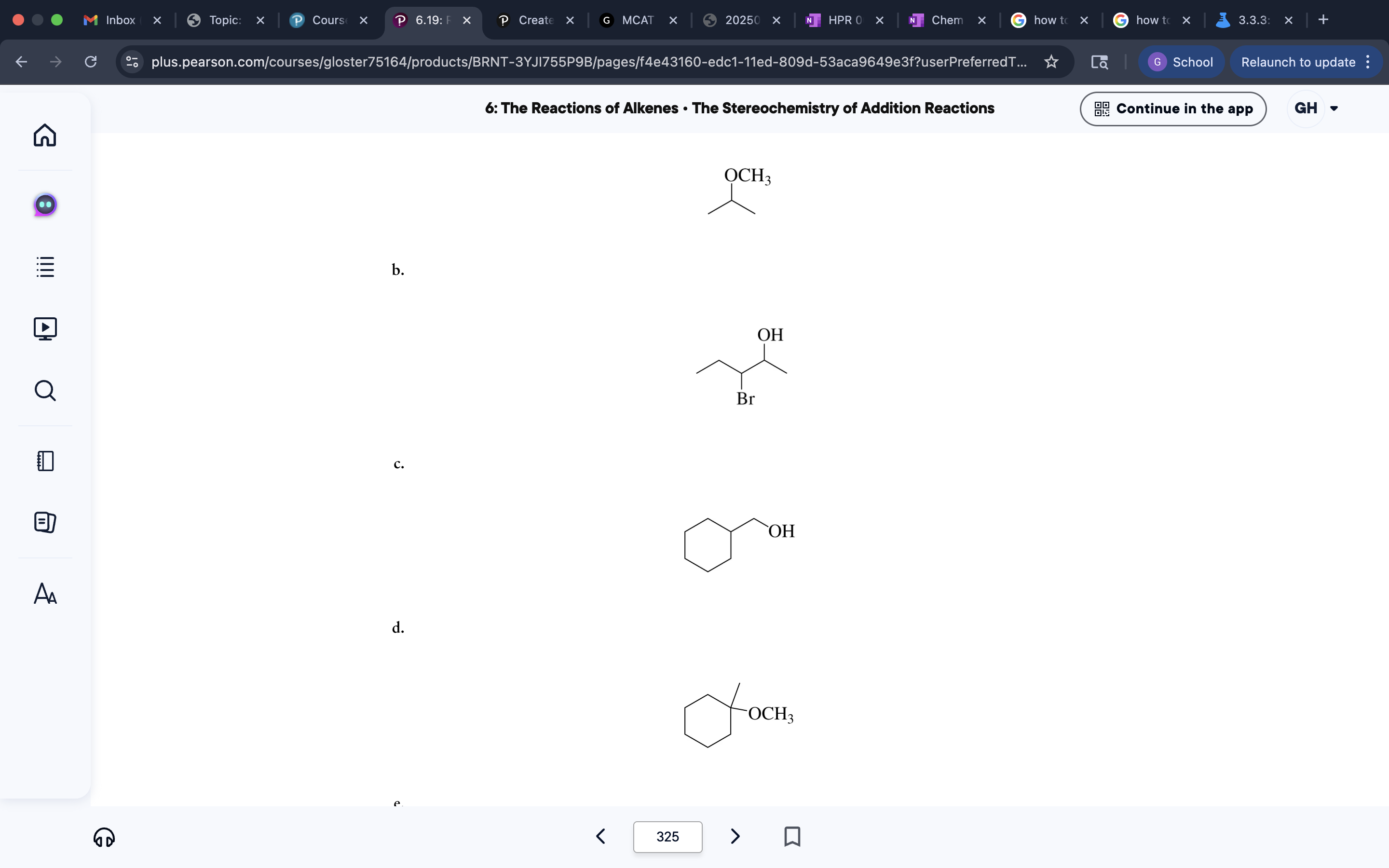Screen dimensions: 1389x868
Task: Show the QR code for Continue in the app
Action: 1102,108
